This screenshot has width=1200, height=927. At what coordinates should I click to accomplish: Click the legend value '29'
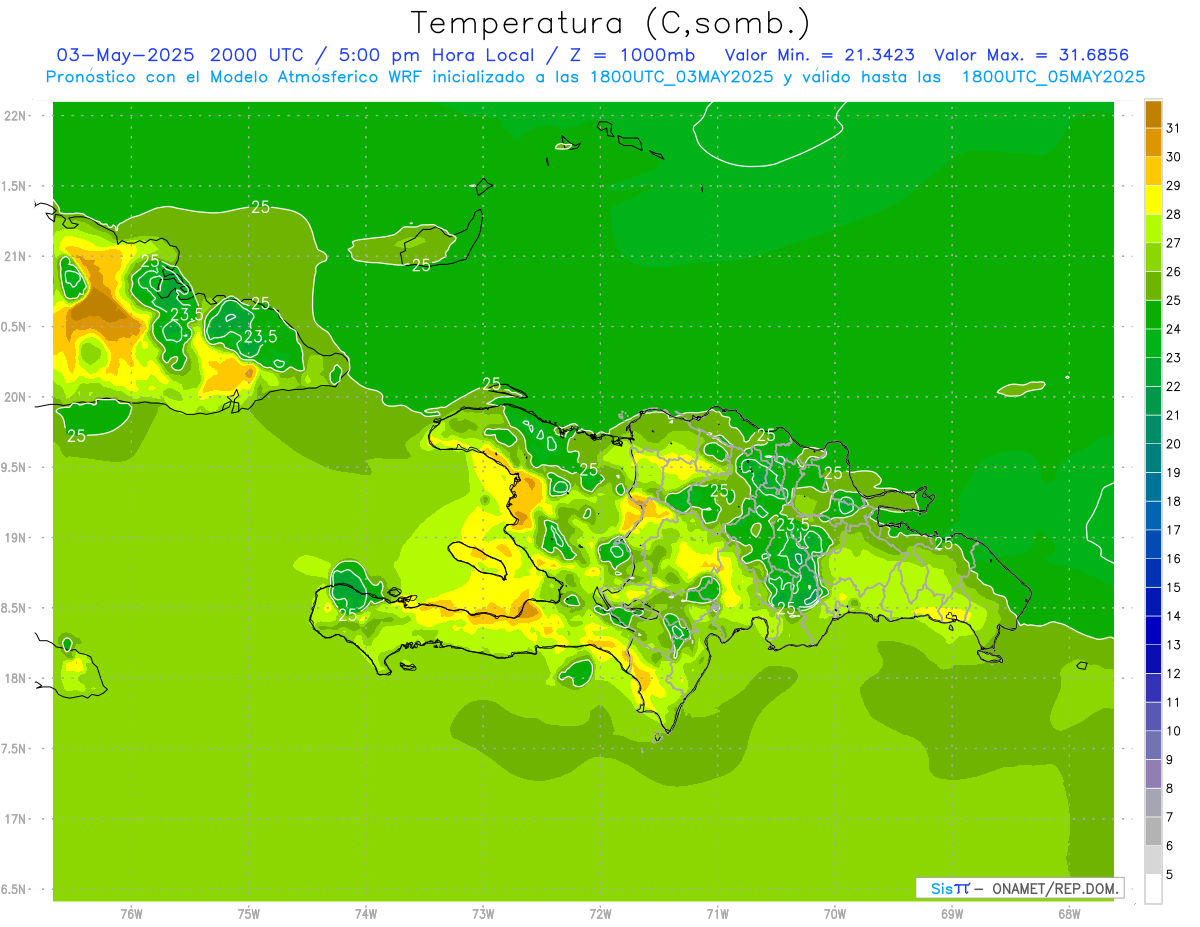pos(1173,185)
